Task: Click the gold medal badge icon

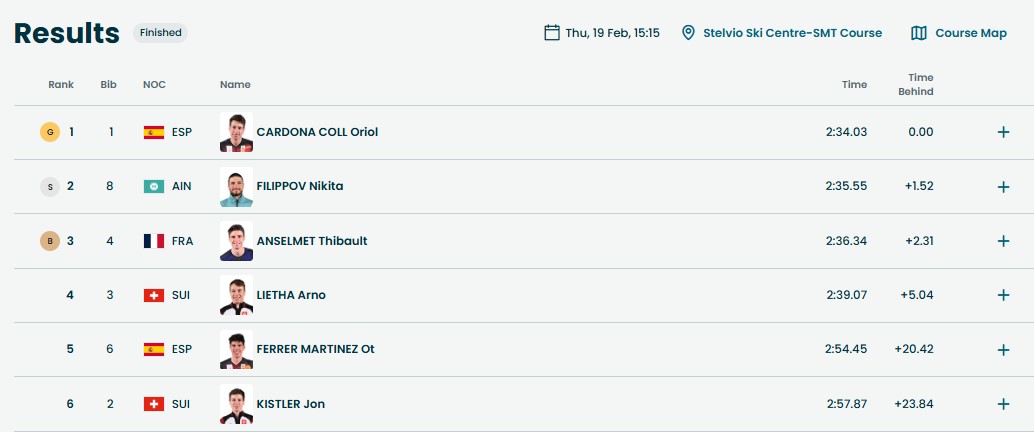Action: tap(49, 132)
